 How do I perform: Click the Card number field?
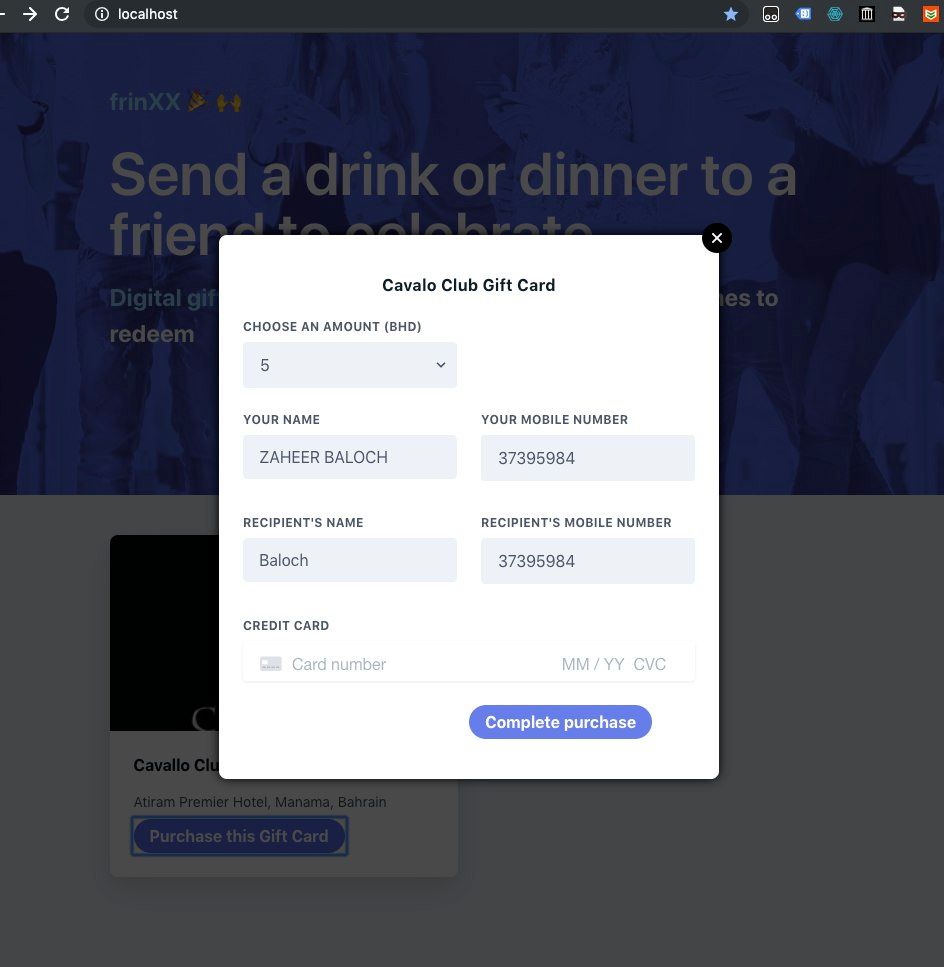[x=339, y=664]
